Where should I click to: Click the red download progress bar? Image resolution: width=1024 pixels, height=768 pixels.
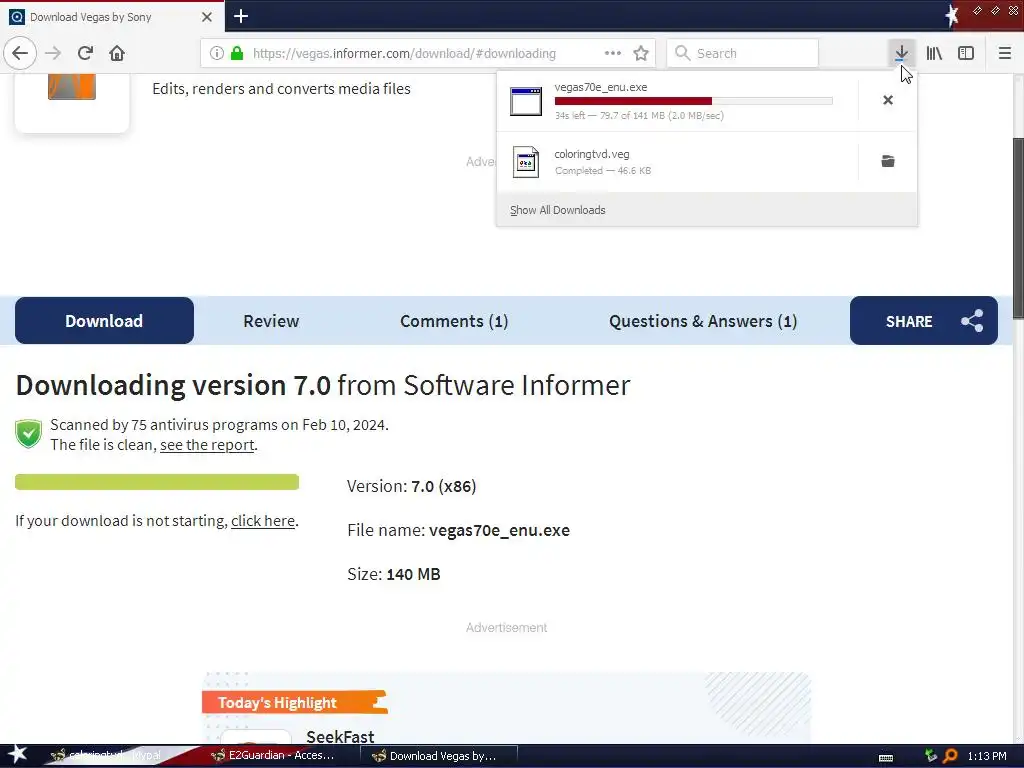coord(693,101)
